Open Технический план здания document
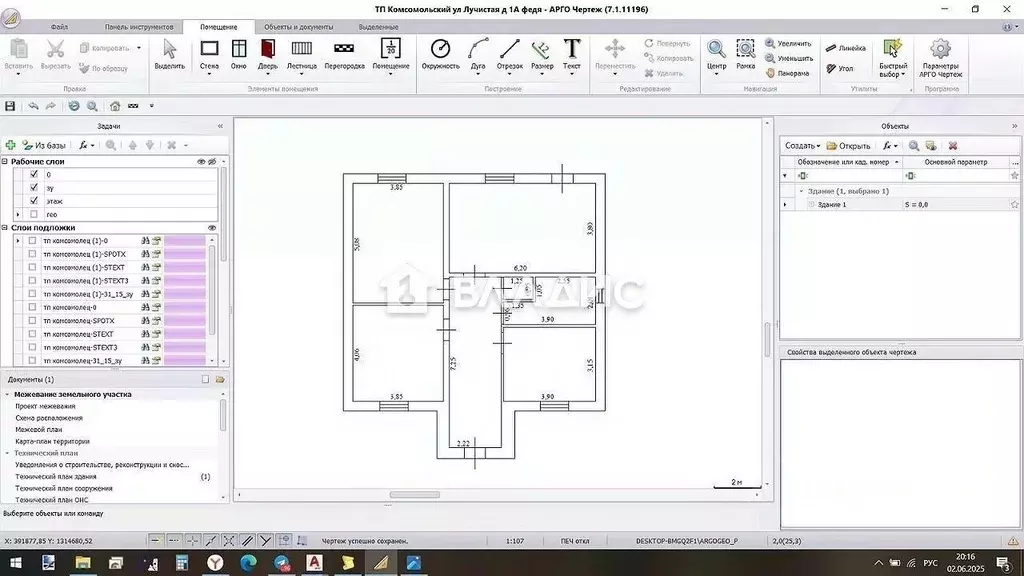This screenshot has height=576, width=1024. (x=56, y=477)
